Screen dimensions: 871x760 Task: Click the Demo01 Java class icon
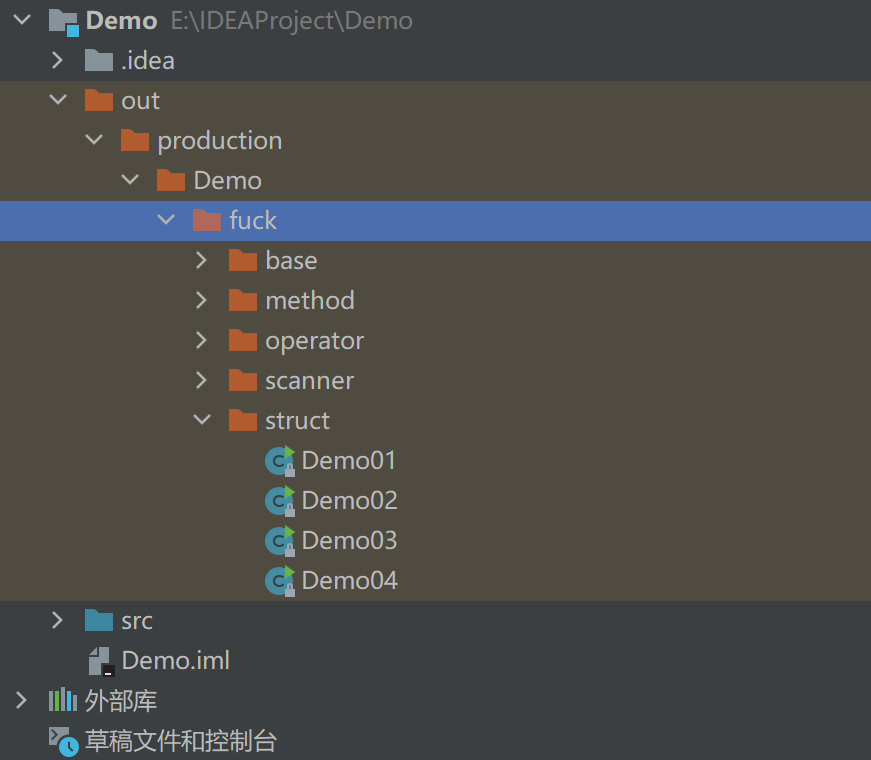point(280,460)
